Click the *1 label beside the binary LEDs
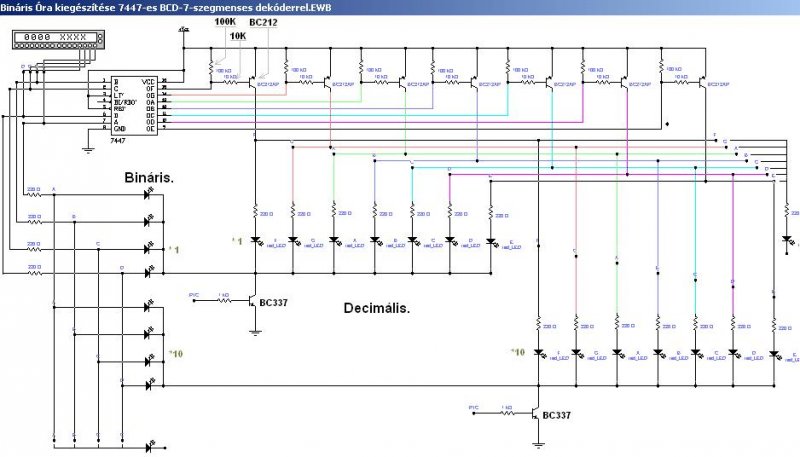The height and width of the screenshot is (457, 800). 174,250
